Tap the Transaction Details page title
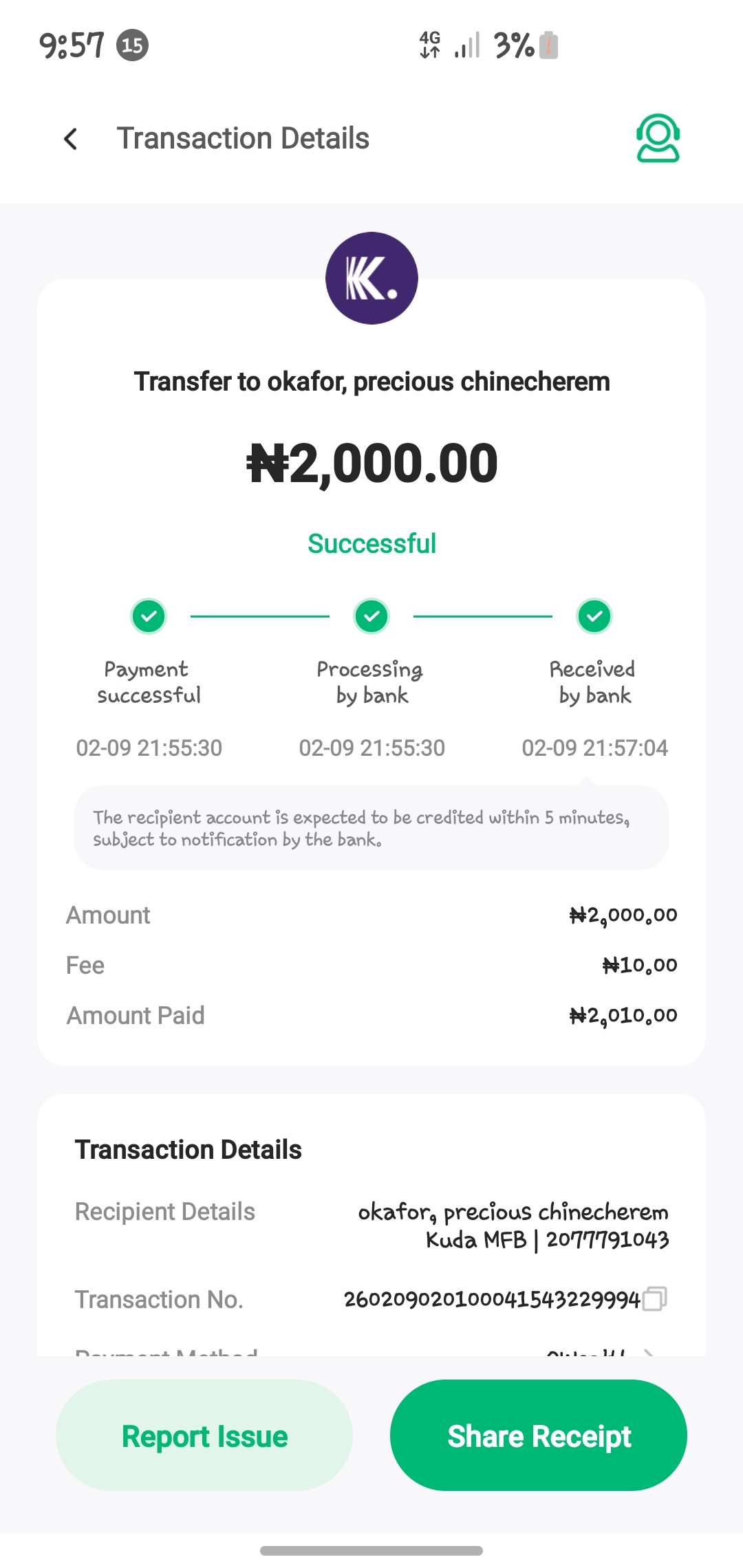The width and height of the screenshot is (743, 1568). pyautogui.click(x=243, y=138)
